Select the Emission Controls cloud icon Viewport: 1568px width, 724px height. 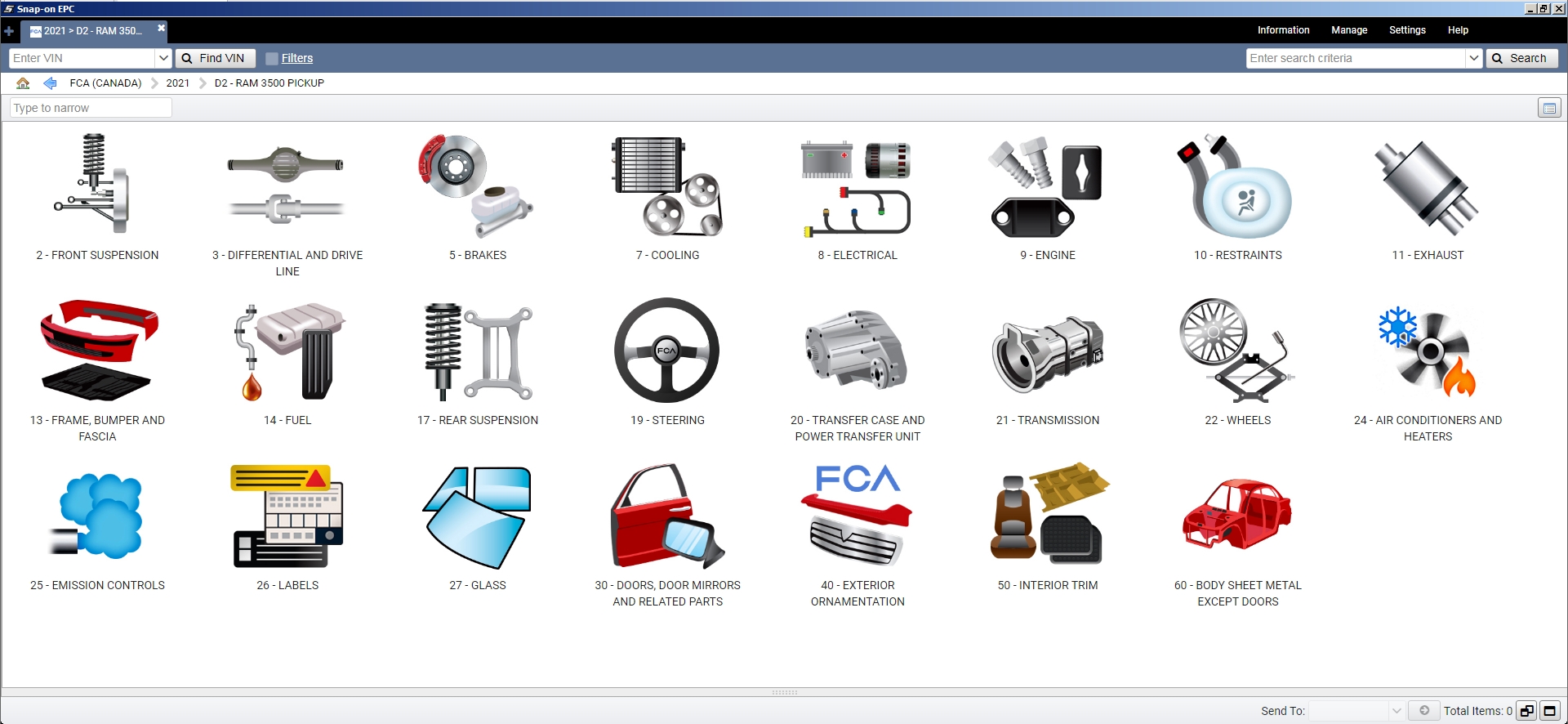[x=97, y=516]
